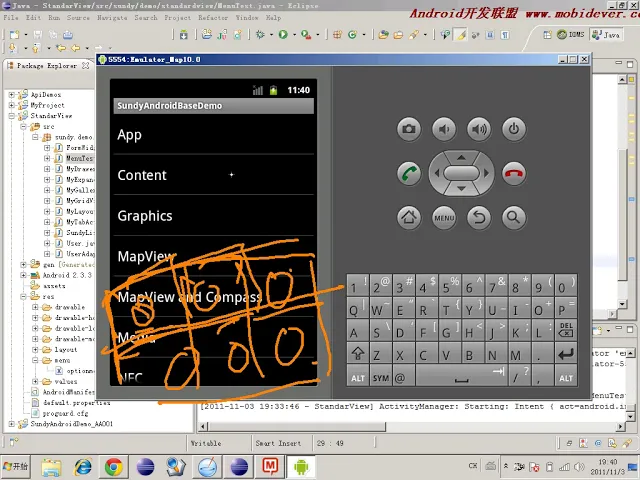640x480 pixels.
Task: Click the emulator power button
Action: [514, 129]
